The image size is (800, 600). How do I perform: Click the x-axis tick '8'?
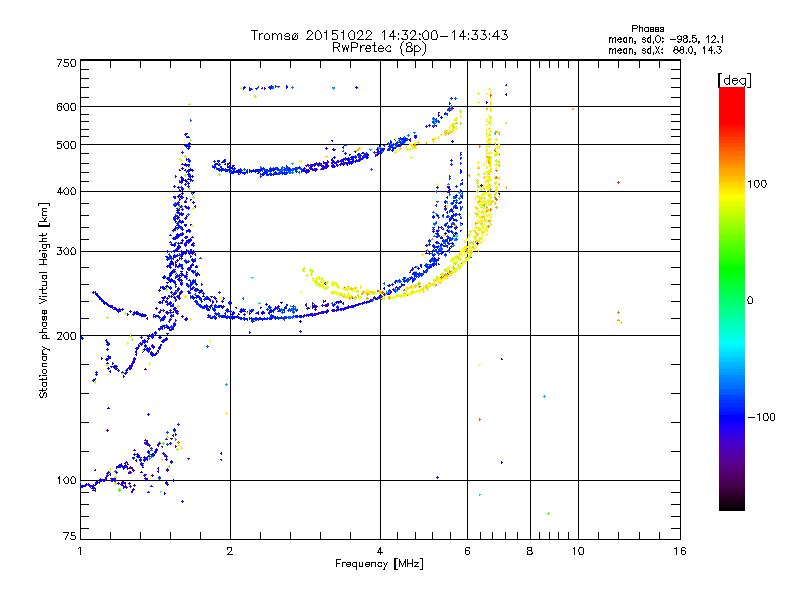(530, 551)
